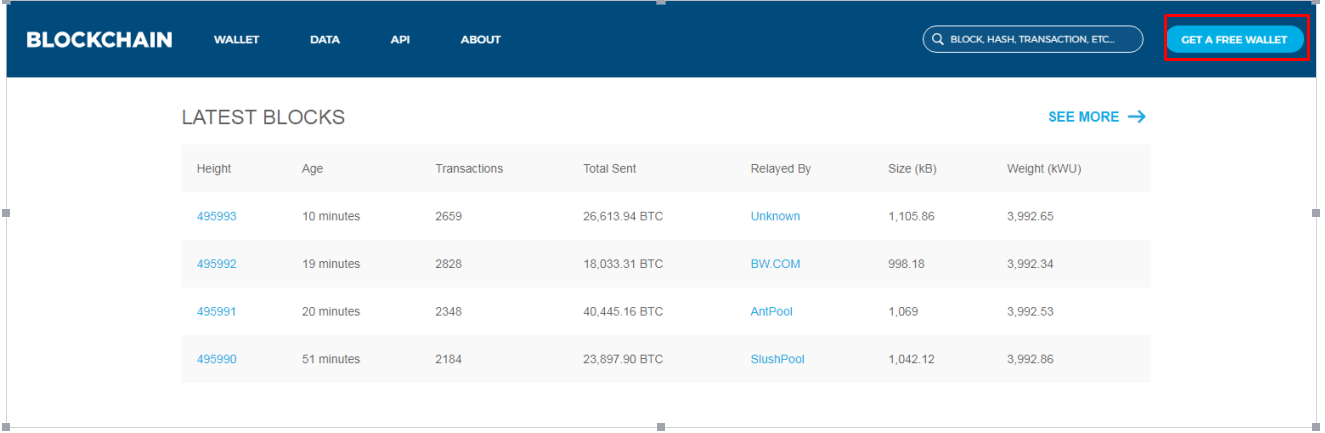Open the Data menu
1325x433 pixels.
pos(324,40)
